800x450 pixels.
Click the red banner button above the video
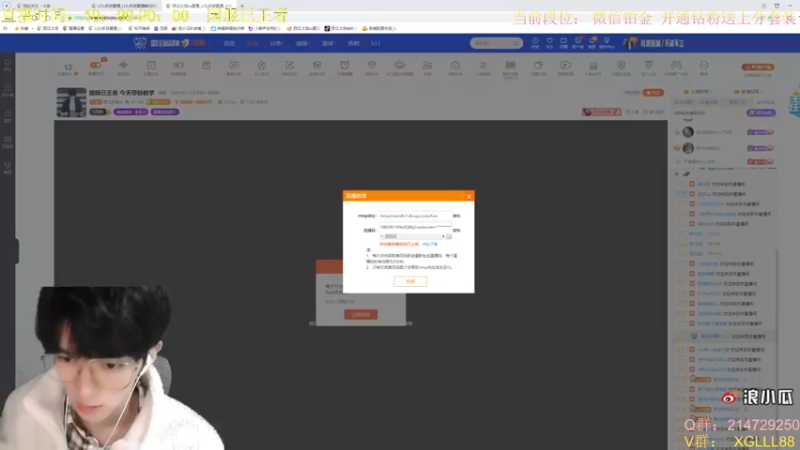(602, 112)
